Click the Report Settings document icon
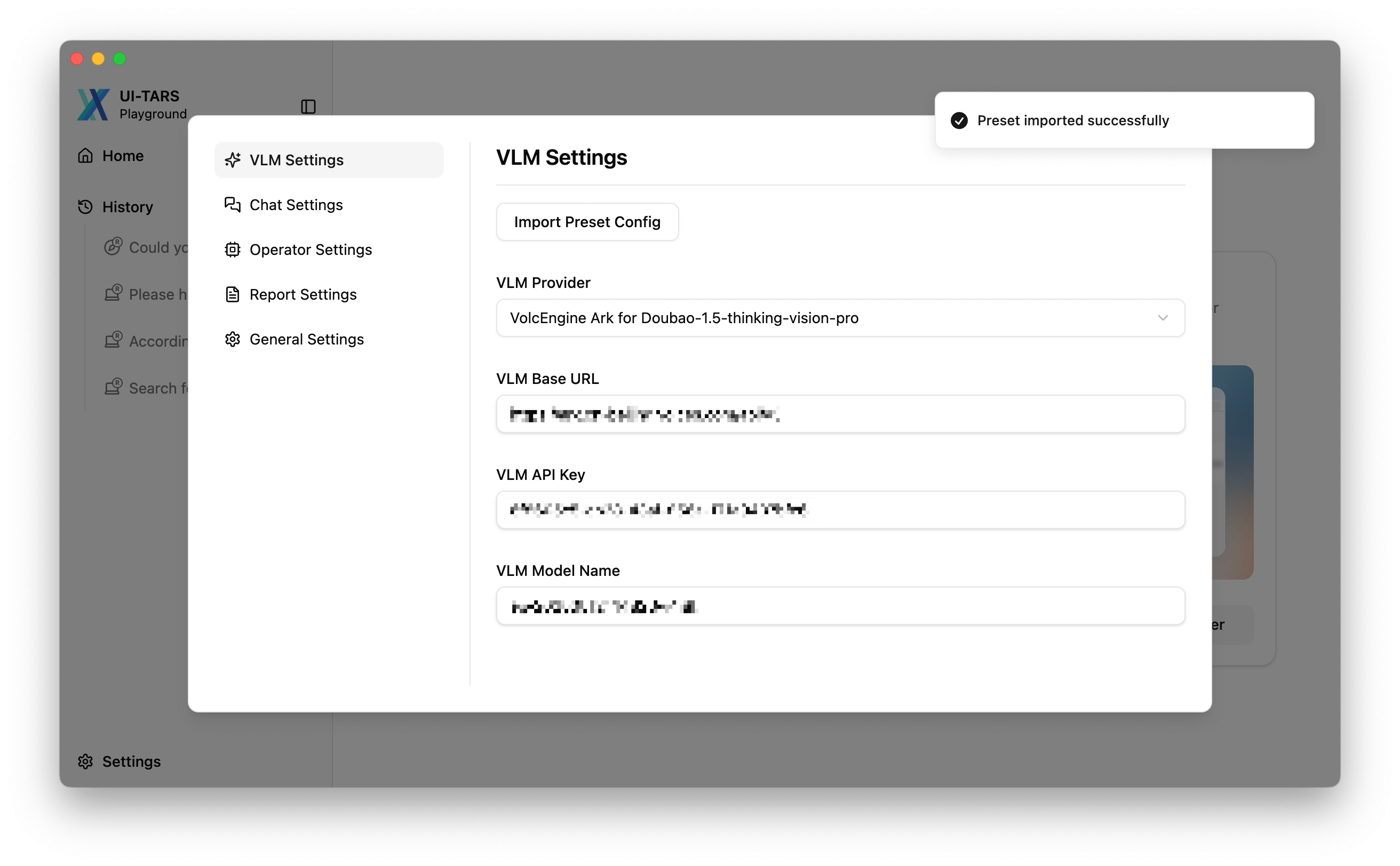This screenshot has height=866, width=1400. 233,294
